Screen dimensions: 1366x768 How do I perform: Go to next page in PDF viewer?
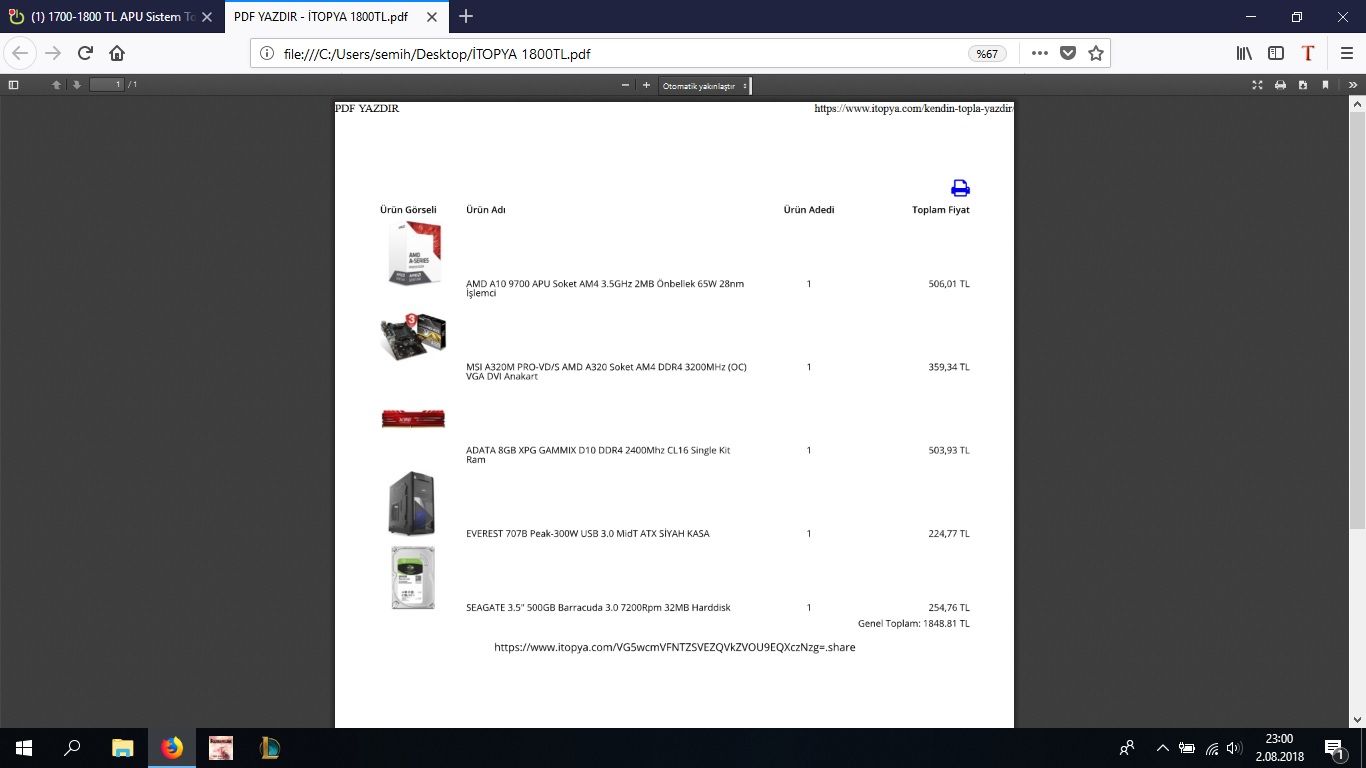[x=76, y=85]
